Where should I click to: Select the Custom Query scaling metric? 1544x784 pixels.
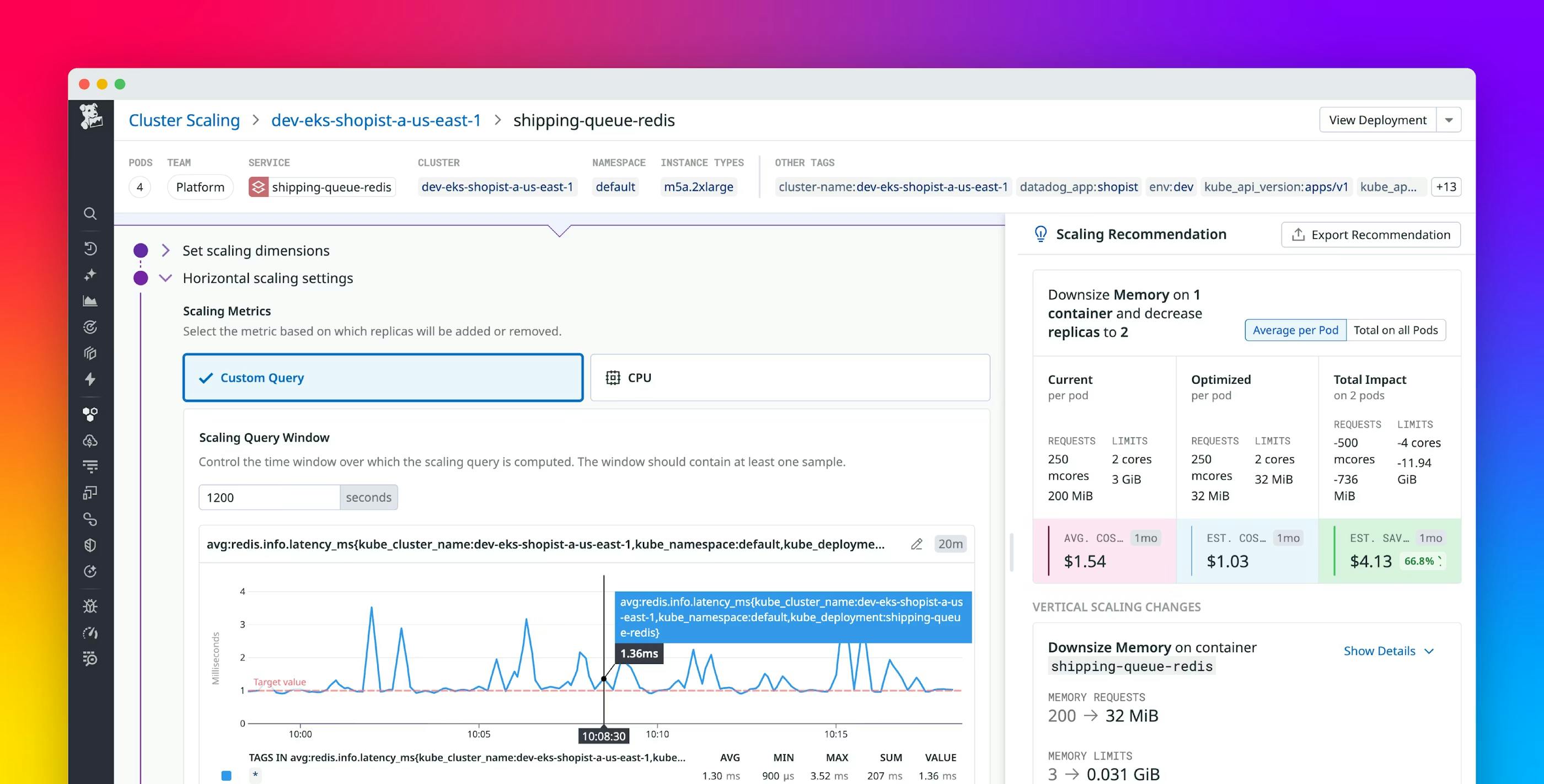coord(382,378)
